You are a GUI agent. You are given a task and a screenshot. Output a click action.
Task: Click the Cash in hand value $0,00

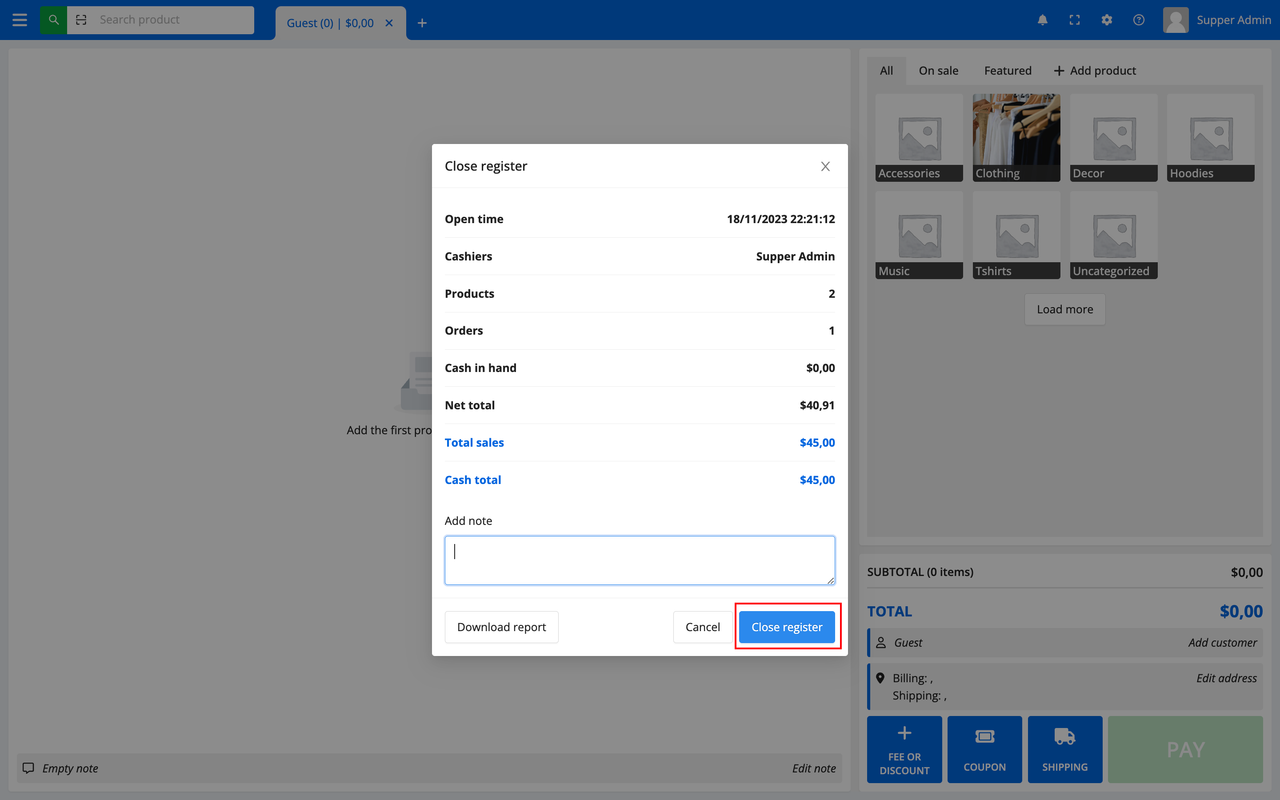tap(820, 368)
